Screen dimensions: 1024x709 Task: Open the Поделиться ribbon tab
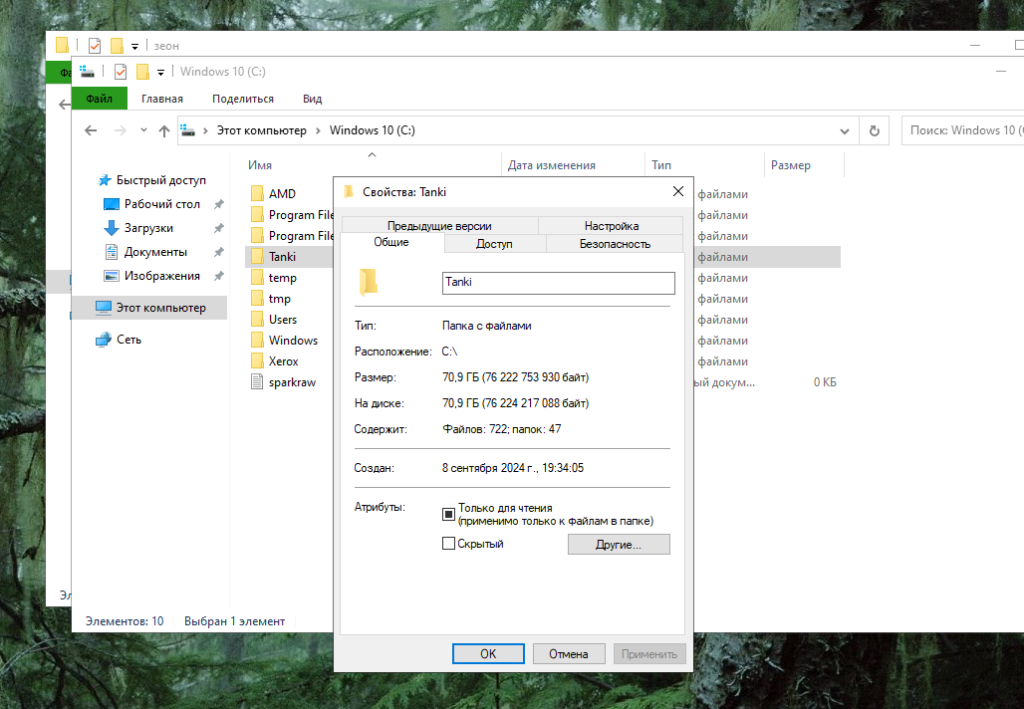click(243, 99)
